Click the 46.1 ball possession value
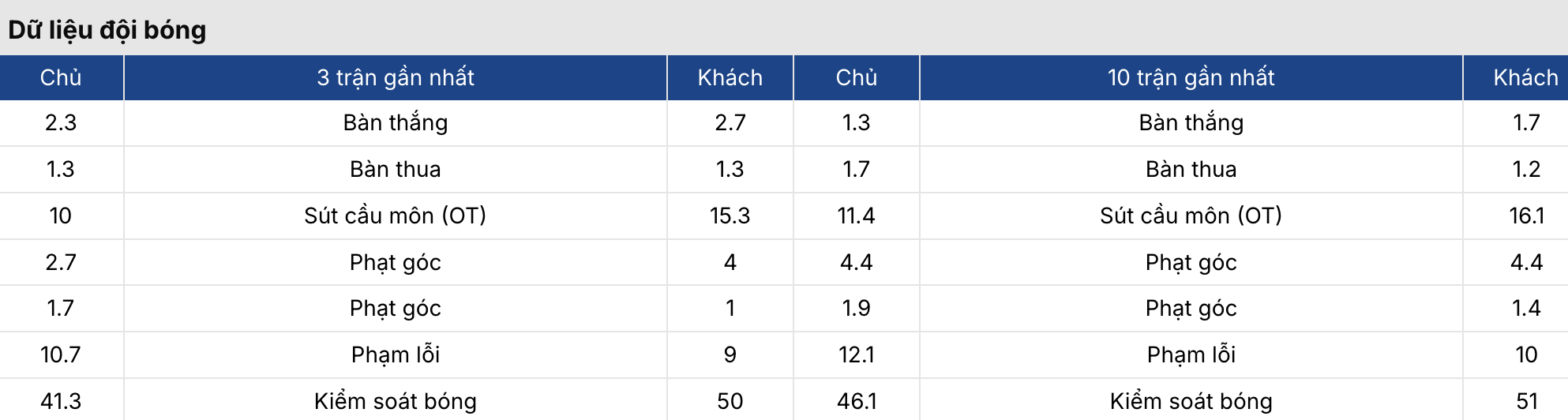The width and height of the screenshot is (1568, 420). pos(857,401)
